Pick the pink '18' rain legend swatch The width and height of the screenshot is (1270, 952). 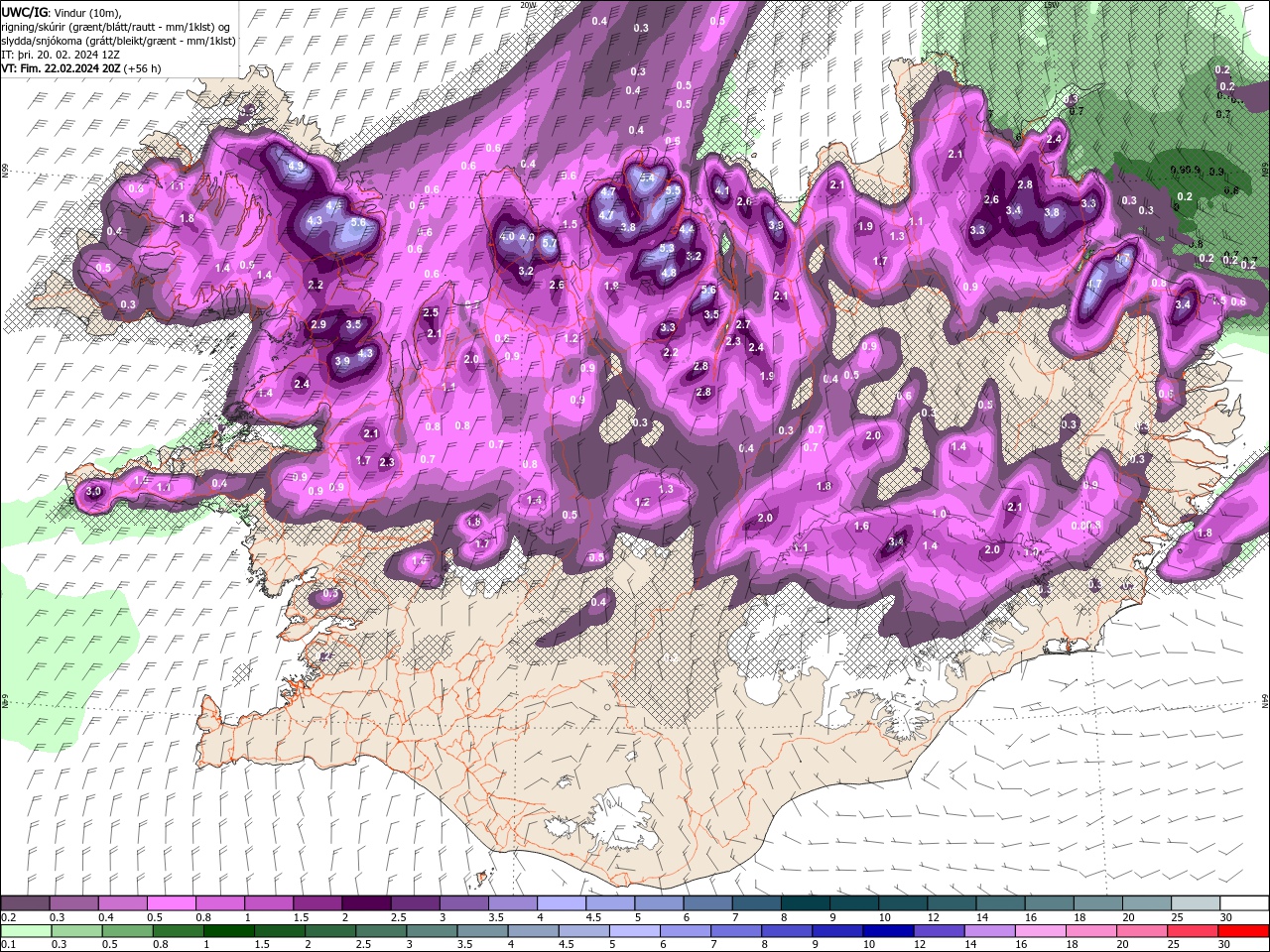(1090, 931)
